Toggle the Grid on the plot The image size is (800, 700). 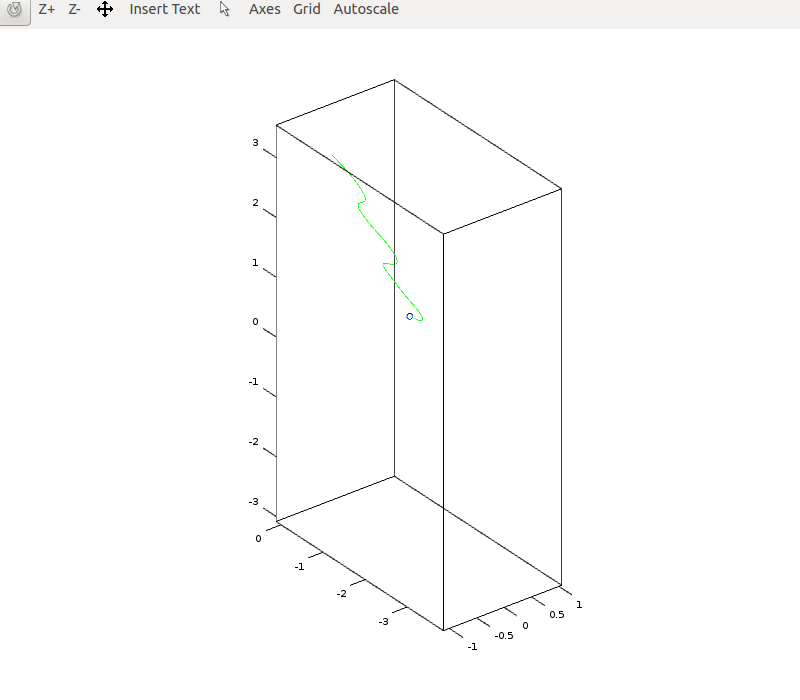pos(307,9)
